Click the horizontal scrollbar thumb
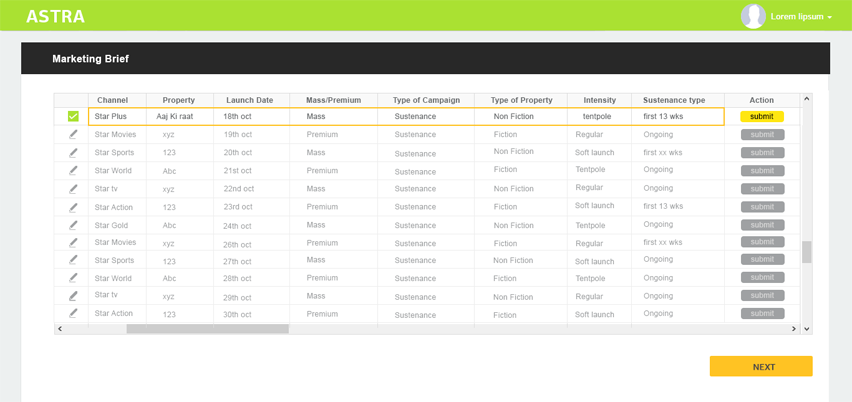Viewport: 852px width, 402px height. [207, 328]
